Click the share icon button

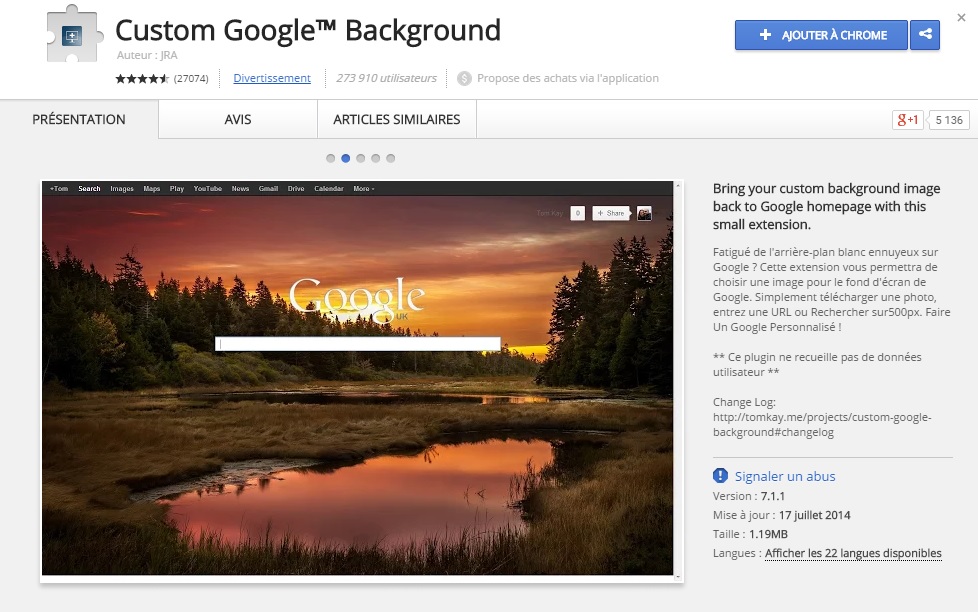pos(925,35)
